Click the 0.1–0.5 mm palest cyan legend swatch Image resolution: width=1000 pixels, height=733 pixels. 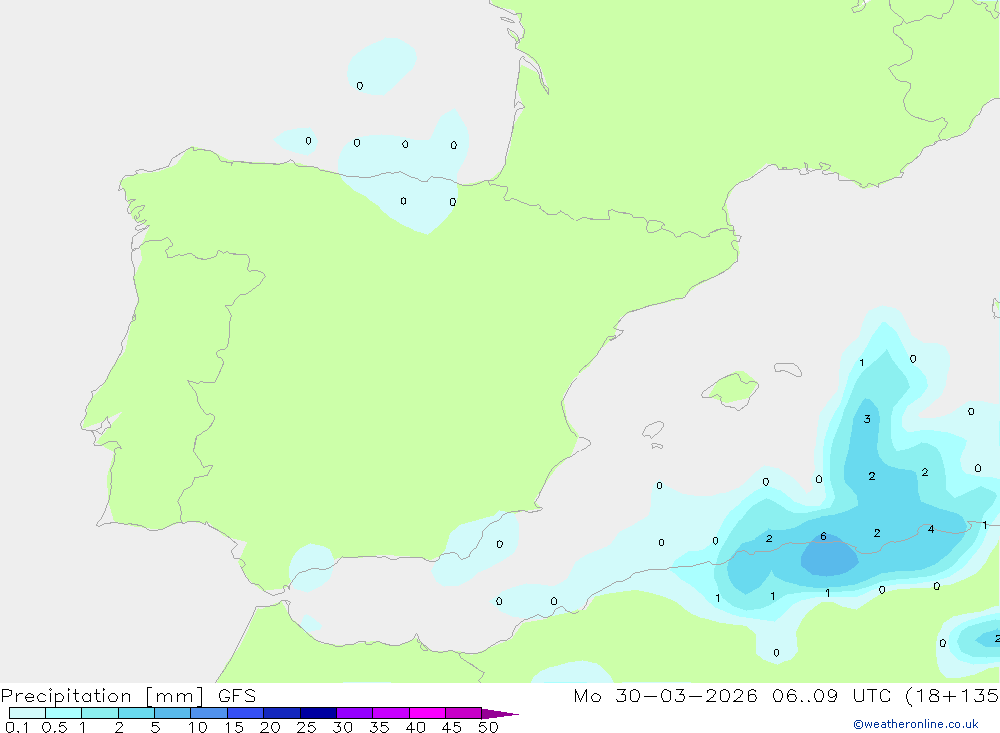tap(27, 713)
